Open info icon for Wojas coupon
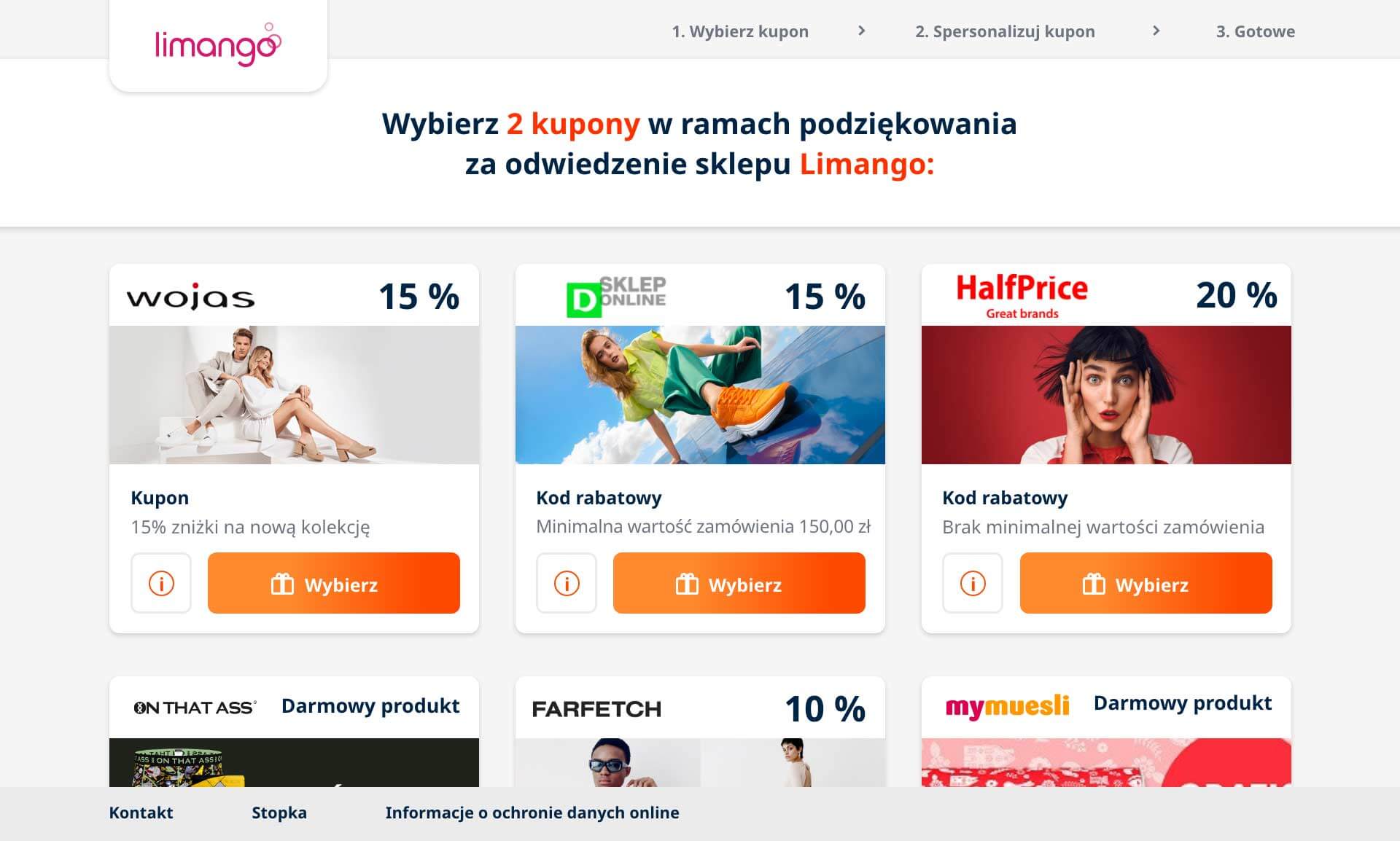Image resolution: width=1400 pixels, height=841 pixels. coord(161,583)
